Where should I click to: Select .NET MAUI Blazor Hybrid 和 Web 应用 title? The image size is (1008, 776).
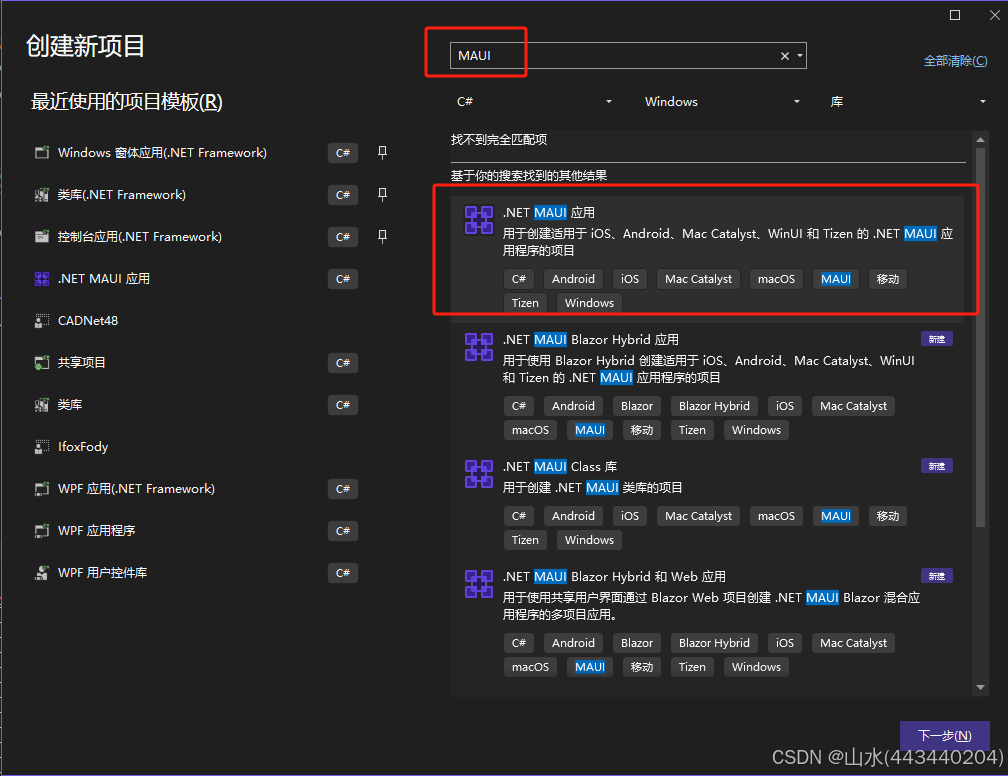614,576
